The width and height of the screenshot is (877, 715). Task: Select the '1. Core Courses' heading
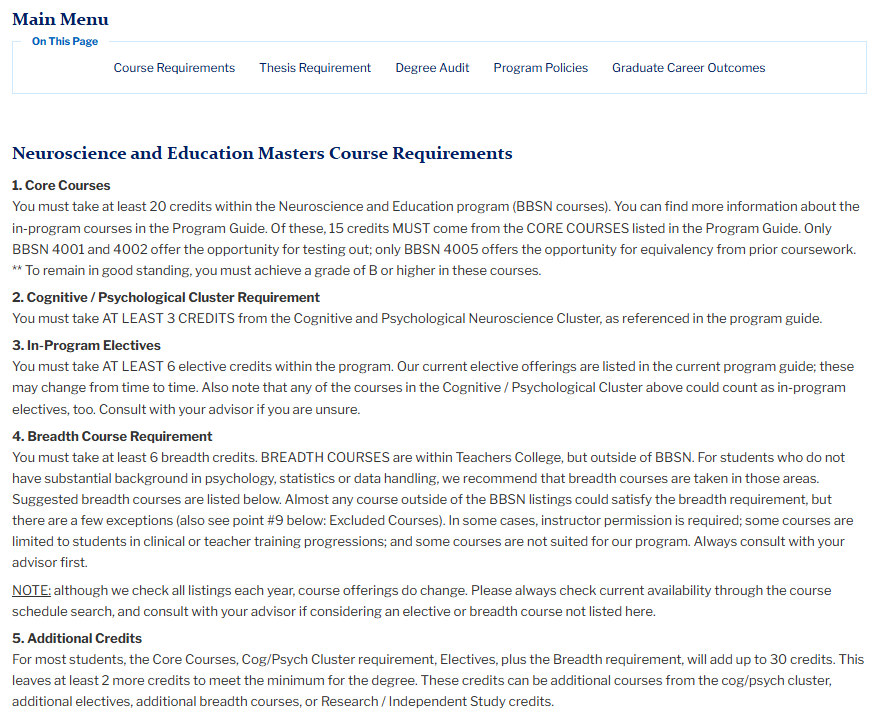61,185
